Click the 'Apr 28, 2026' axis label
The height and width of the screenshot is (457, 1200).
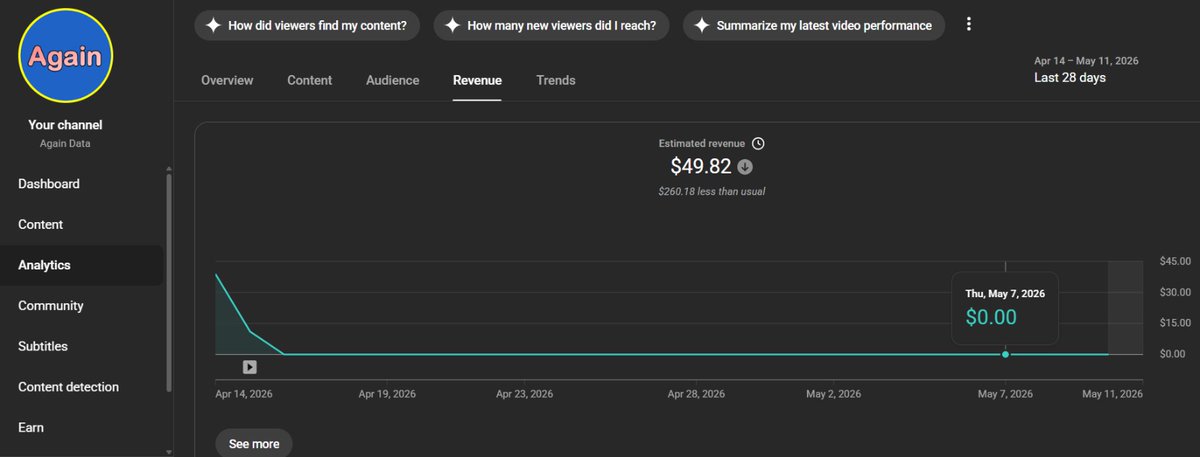pyautogui.click(x=696, y=394)
